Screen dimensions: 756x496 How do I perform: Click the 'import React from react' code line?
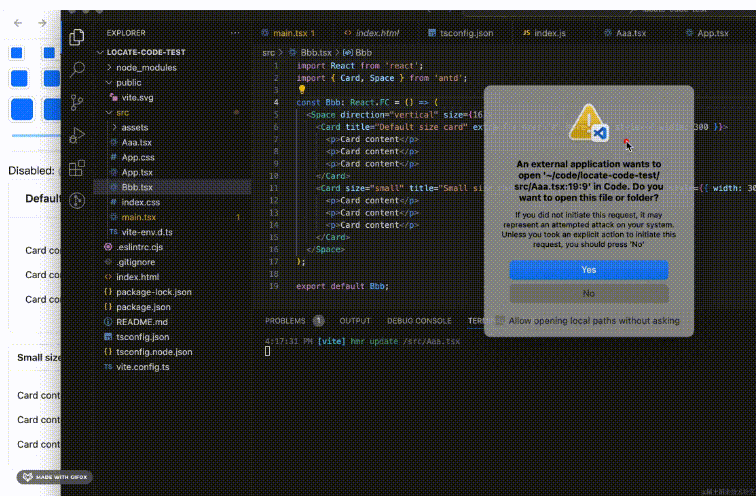(x=360, y=66)
